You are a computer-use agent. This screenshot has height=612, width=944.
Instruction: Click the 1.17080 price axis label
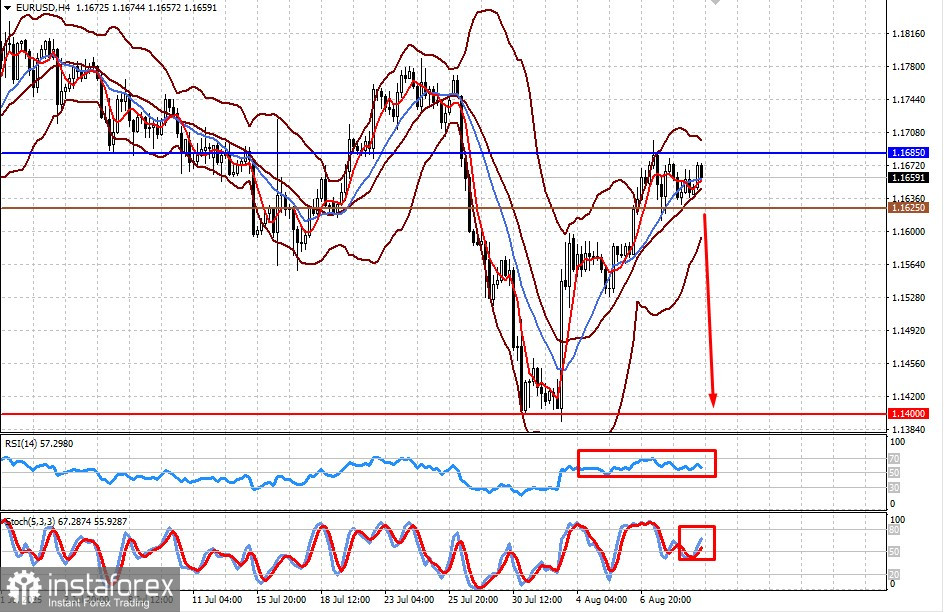coord(908,133)
